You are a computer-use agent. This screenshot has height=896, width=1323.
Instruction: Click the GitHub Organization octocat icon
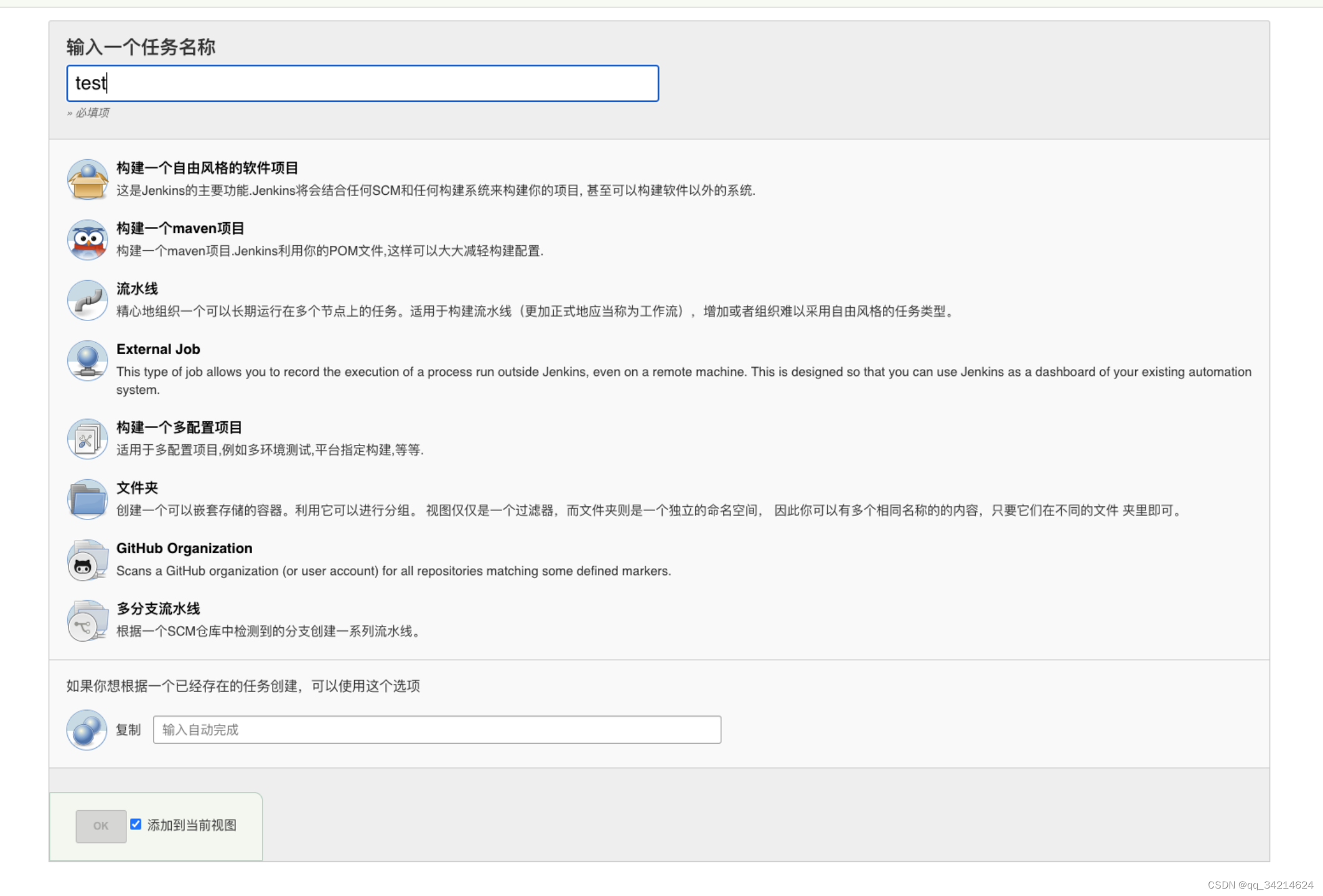pos(87,559)
